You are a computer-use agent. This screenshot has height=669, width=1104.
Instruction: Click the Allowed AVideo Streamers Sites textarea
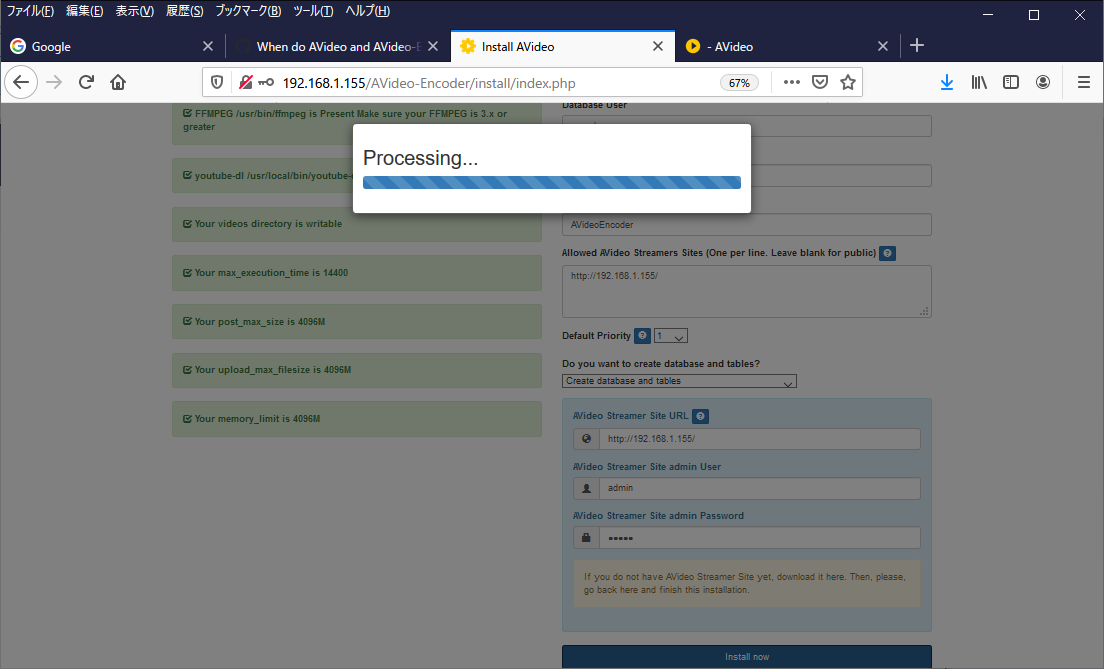(x=746, y=291)
